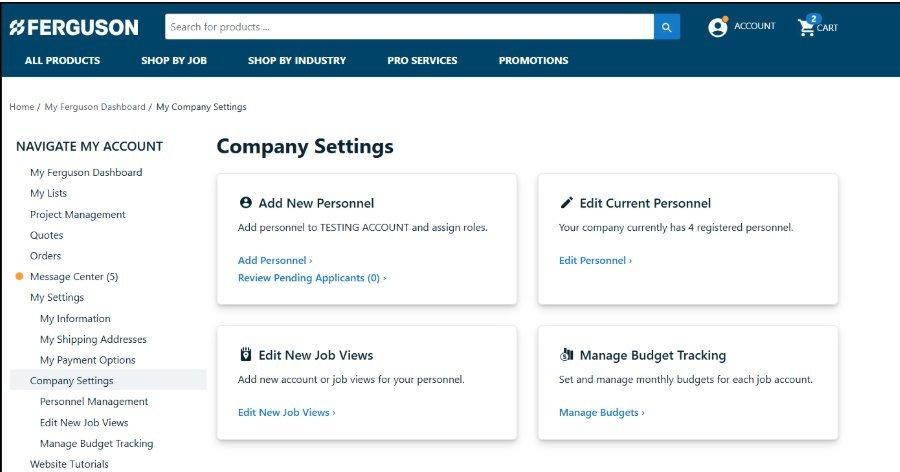This screenshot has height=472, width=900.
Task: Open Manage Budget Tracking sidebar item
Action: (x=96, y=443)
